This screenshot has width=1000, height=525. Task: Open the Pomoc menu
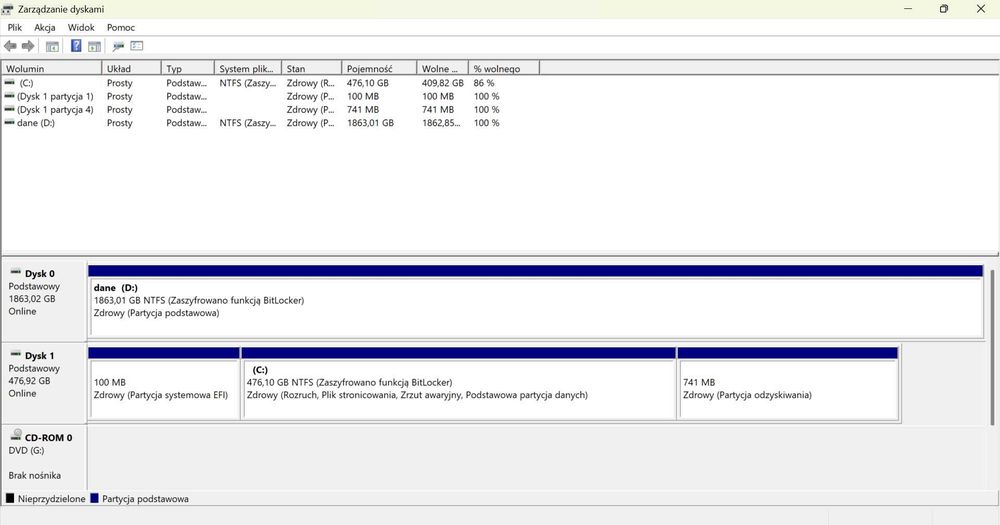tap(121, 27)
